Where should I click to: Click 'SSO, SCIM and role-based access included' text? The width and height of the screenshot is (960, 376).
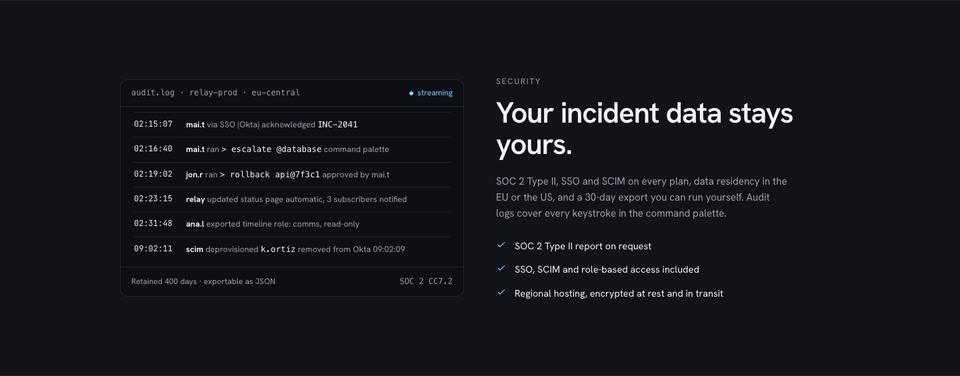[607, 269]
